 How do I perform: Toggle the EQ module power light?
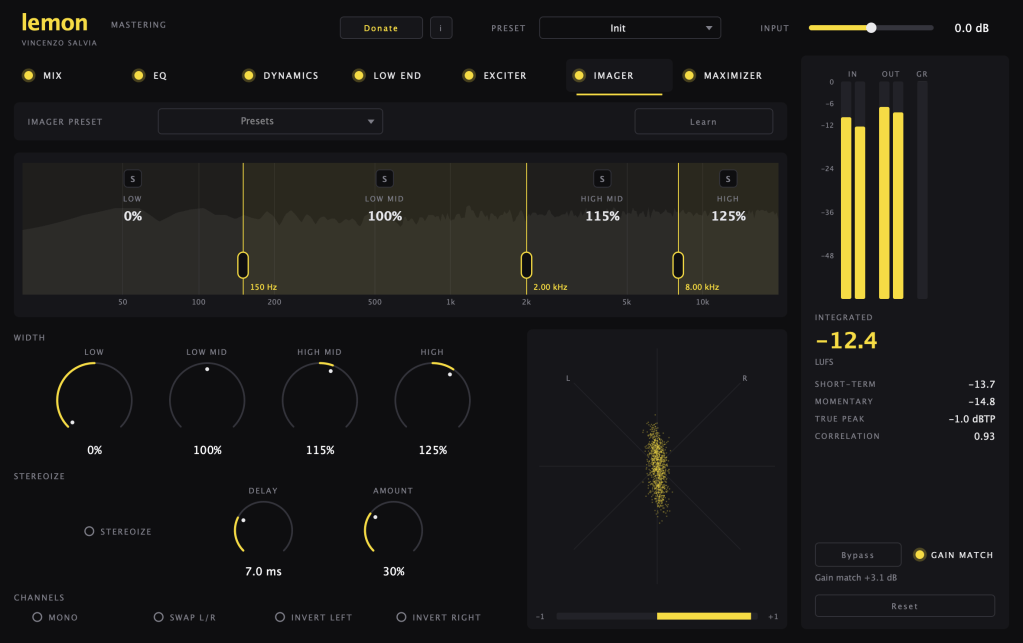point(138,76)
